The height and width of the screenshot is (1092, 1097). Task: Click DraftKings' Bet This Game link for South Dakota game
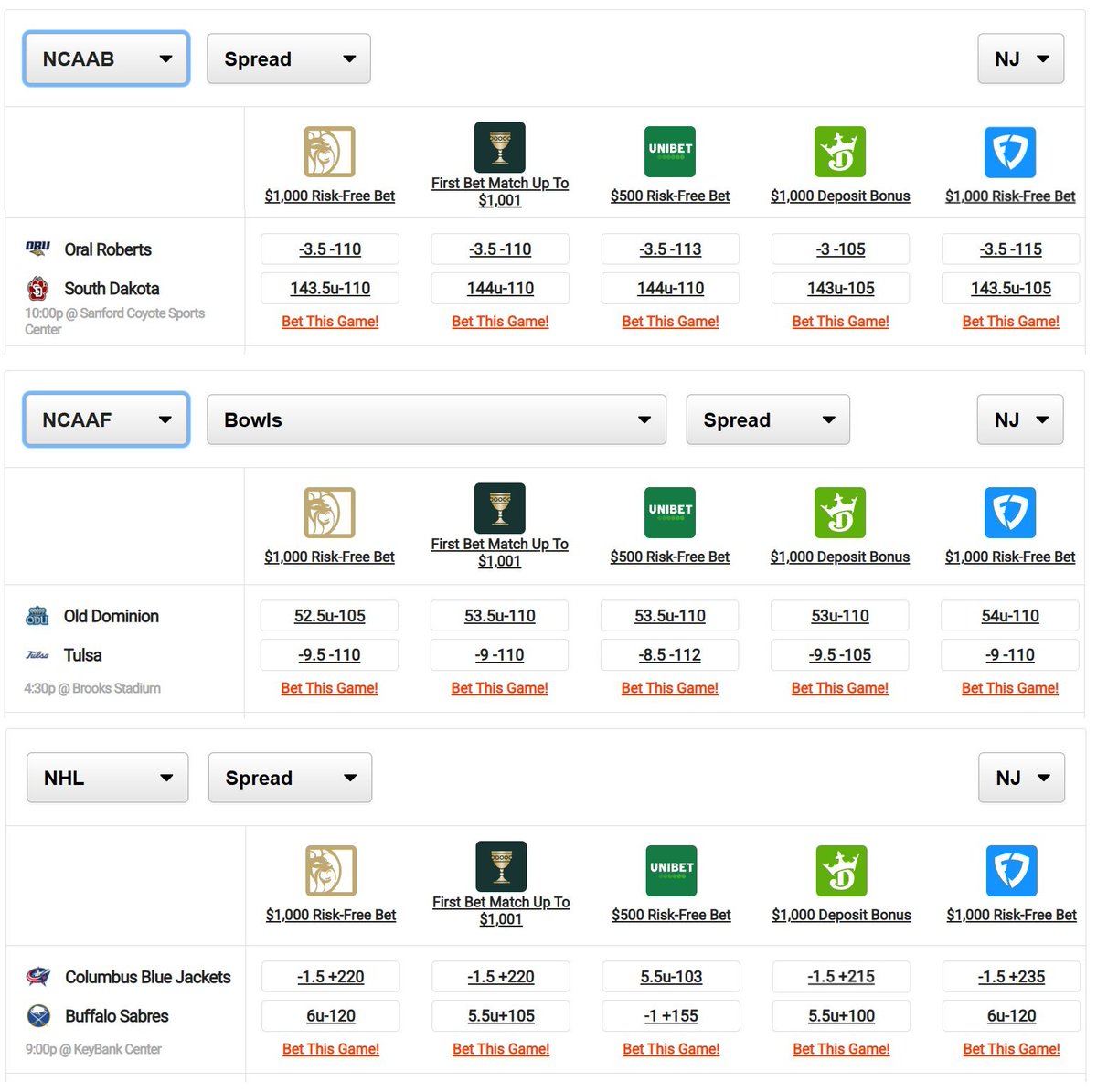(840, 322)
